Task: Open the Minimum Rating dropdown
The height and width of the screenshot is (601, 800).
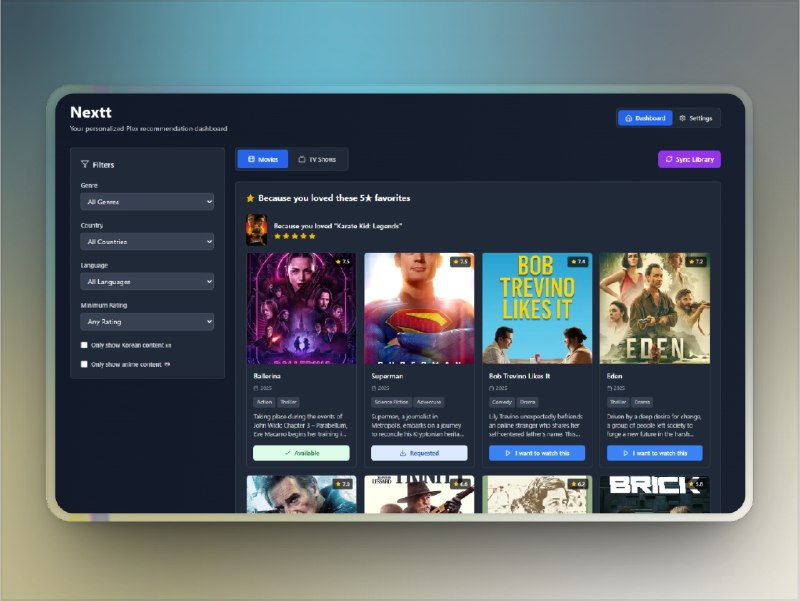Action: click(x=147, y=322)
